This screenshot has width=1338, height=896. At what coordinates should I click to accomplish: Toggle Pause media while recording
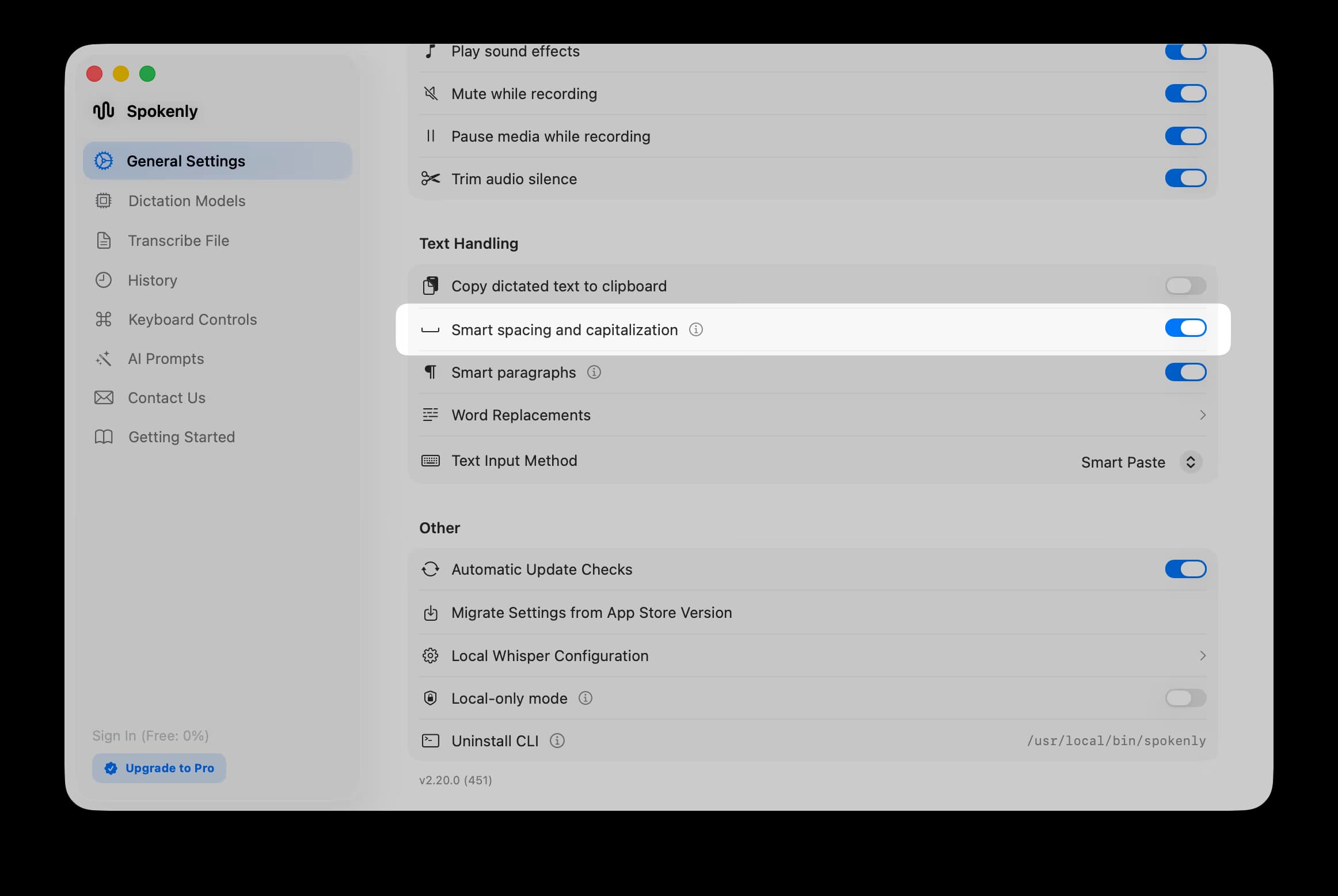(1185, 136)
